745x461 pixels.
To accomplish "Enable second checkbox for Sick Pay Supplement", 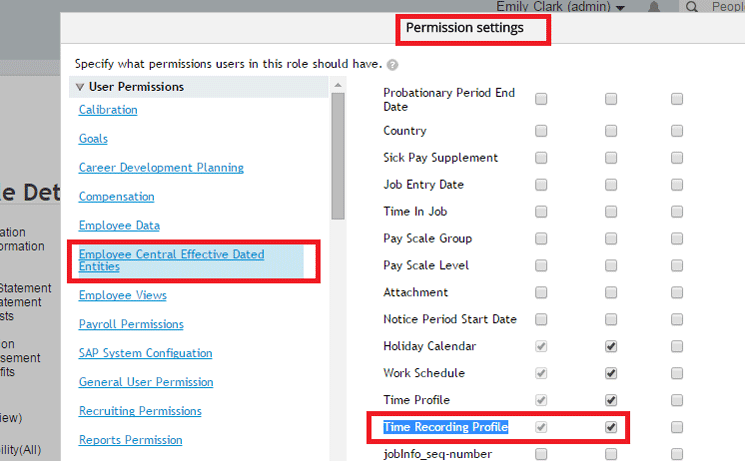I will tap(611, 158).
